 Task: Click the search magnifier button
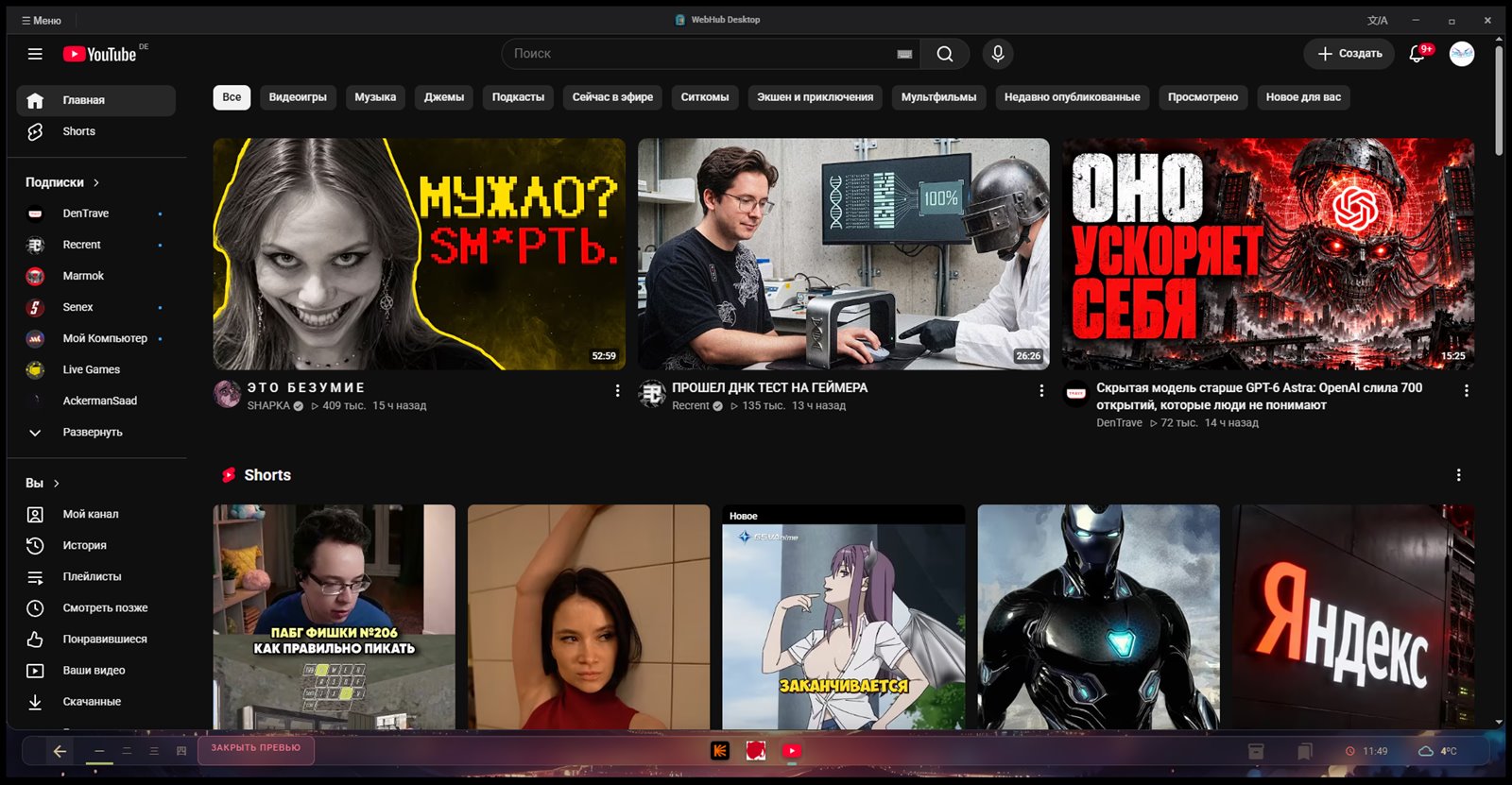click(944, 54)
